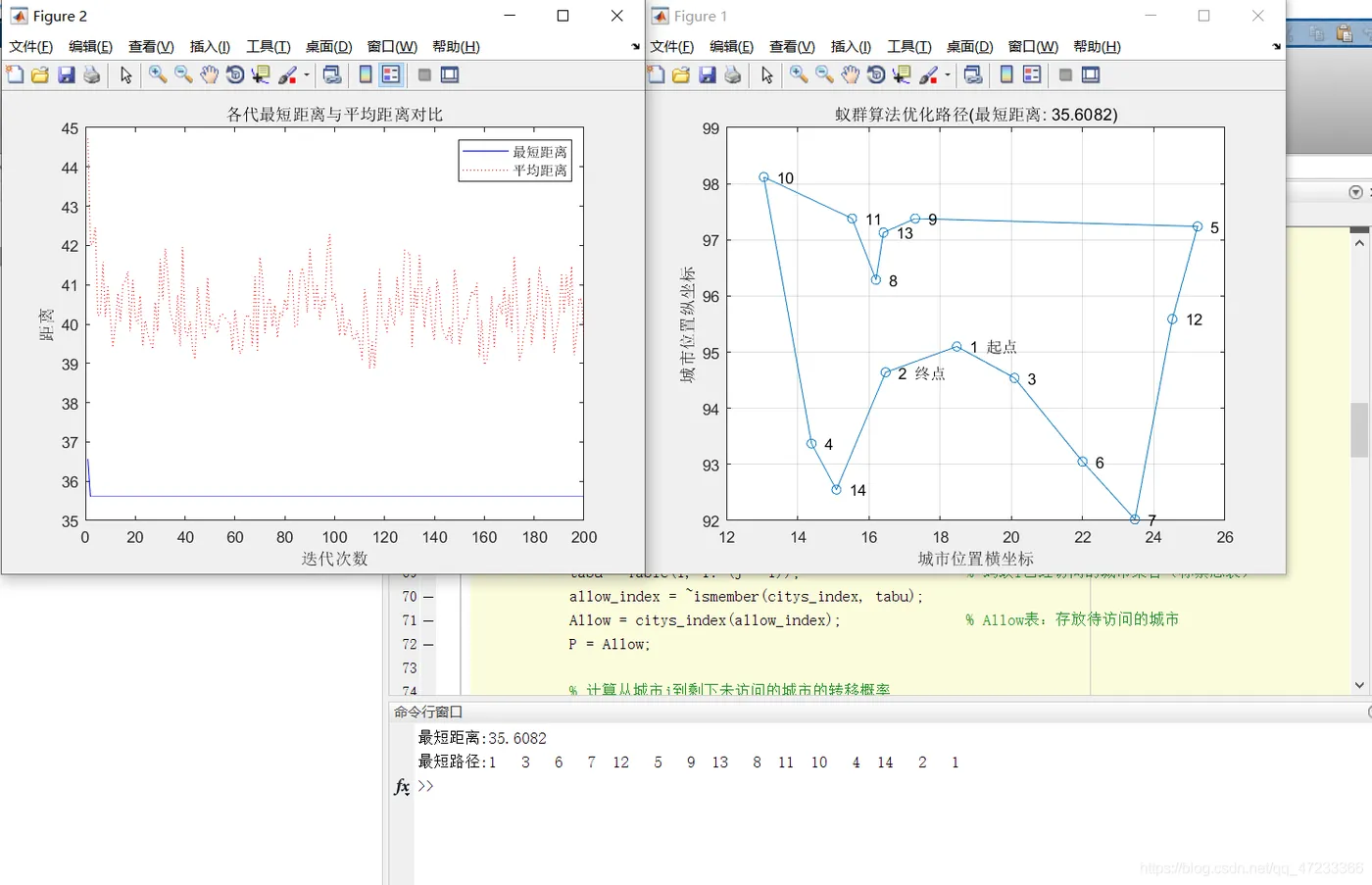Hide plot tools in Figure 2 toolbar
Image resolution: width=1372 pixels, height=885 pixels.
point(424,74)
